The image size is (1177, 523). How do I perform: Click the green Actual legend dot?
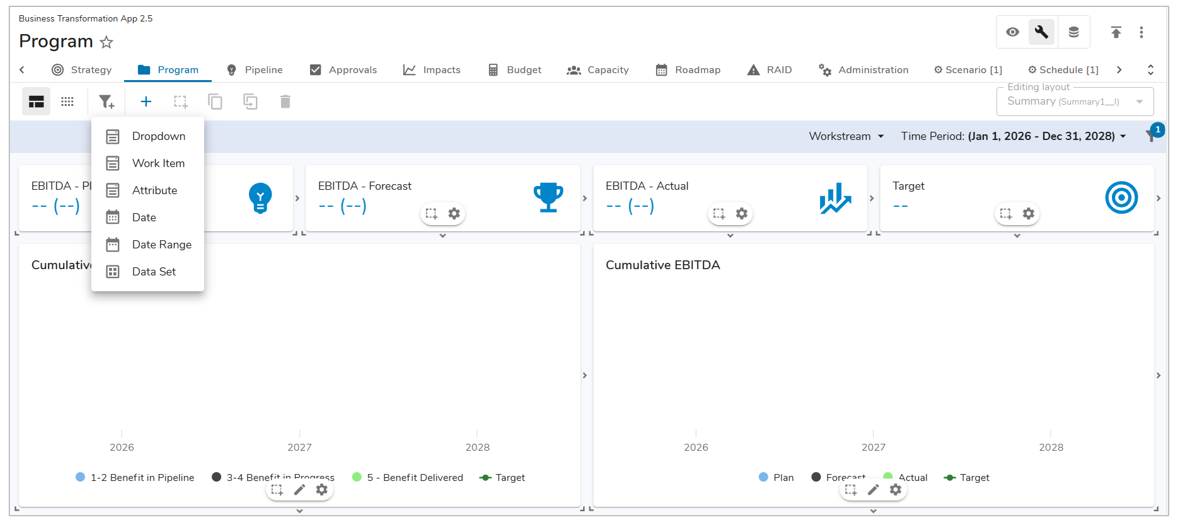(x=888, y=477)
